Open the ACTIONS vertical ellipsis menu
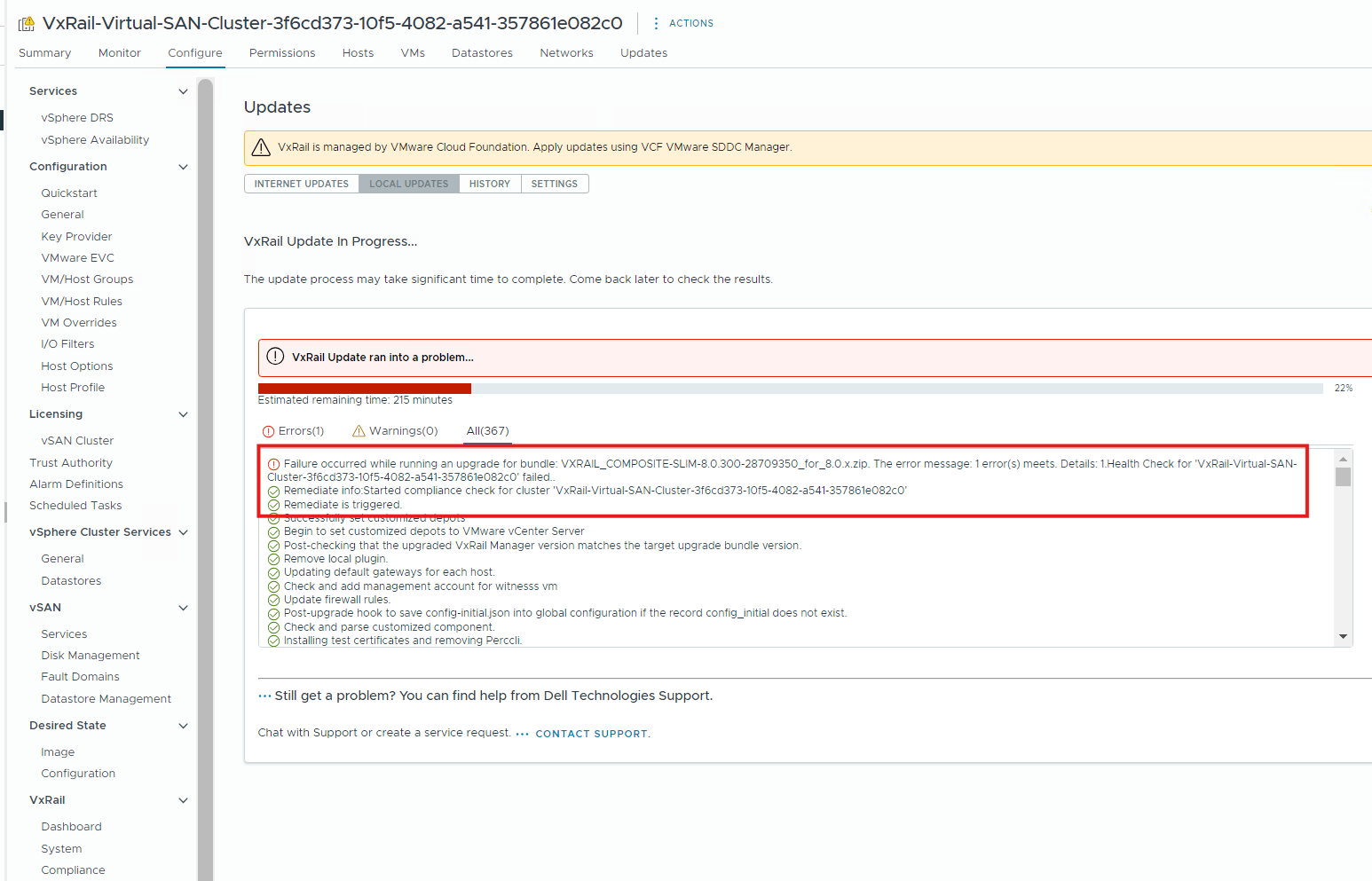 (x=658, y=23)
